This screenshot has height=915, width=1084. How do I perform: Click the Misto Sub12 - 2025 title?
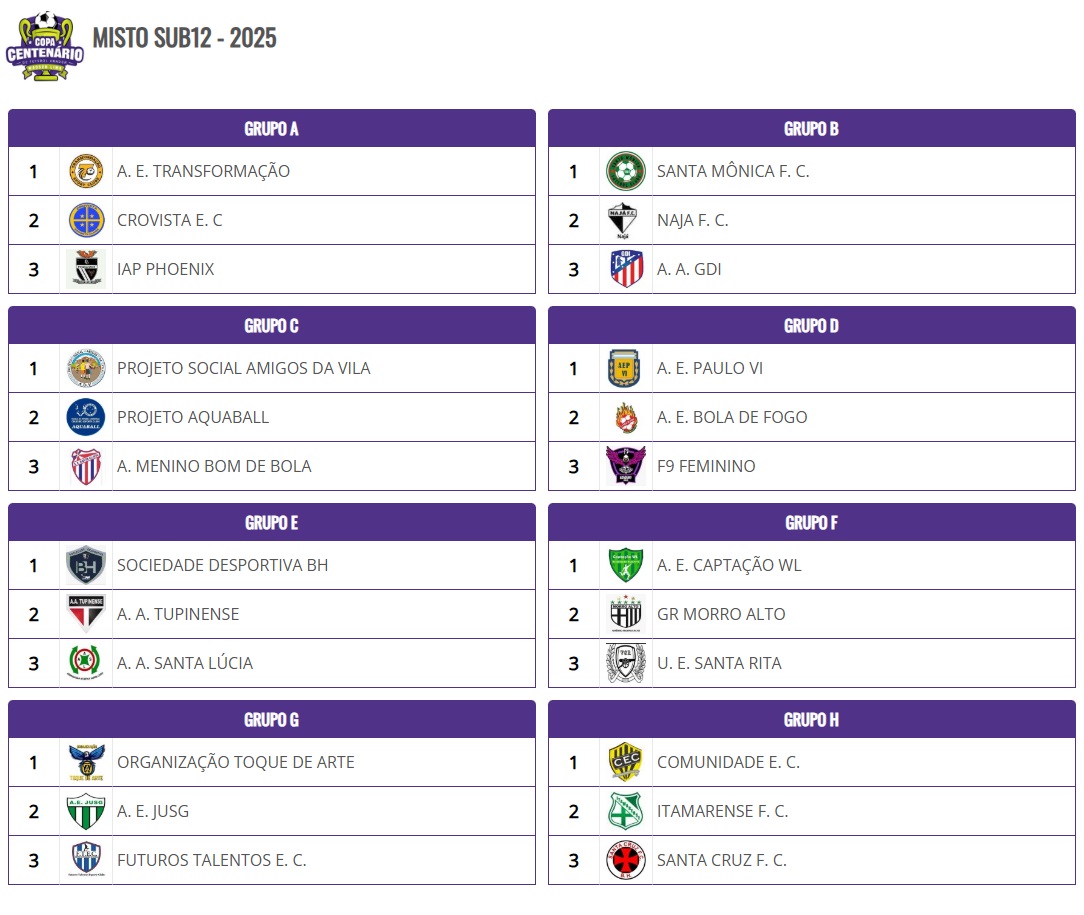click(185, 38)
